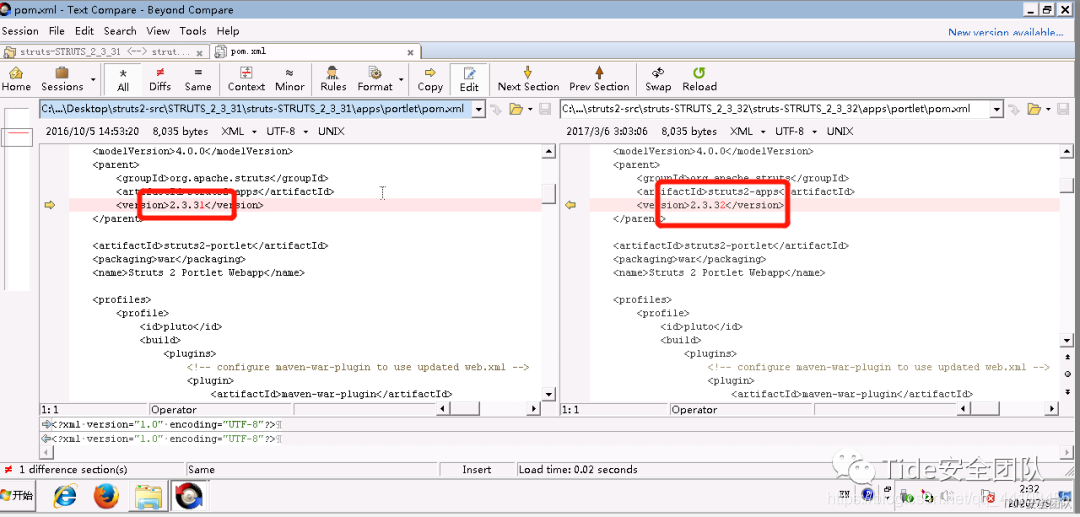Toggle the Diffs display filter
This screenshot has height=517, width=1080.
point(160,79)
